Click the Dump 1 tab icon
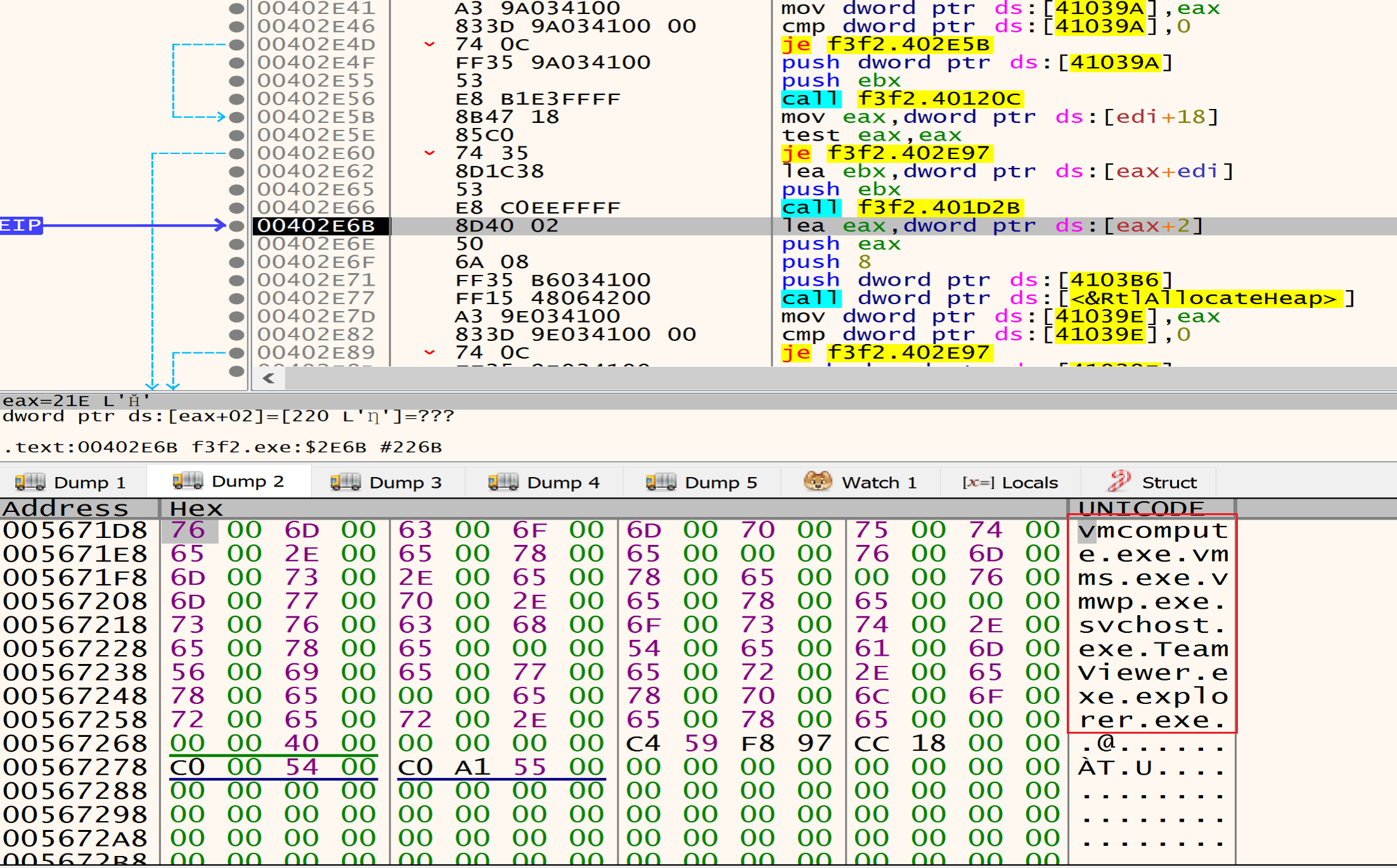 point(30,482)
